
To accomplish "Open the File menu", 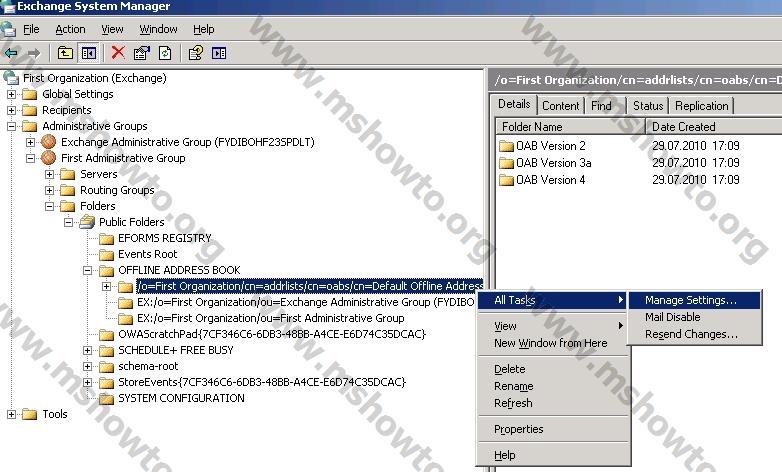I will point(31,29).
